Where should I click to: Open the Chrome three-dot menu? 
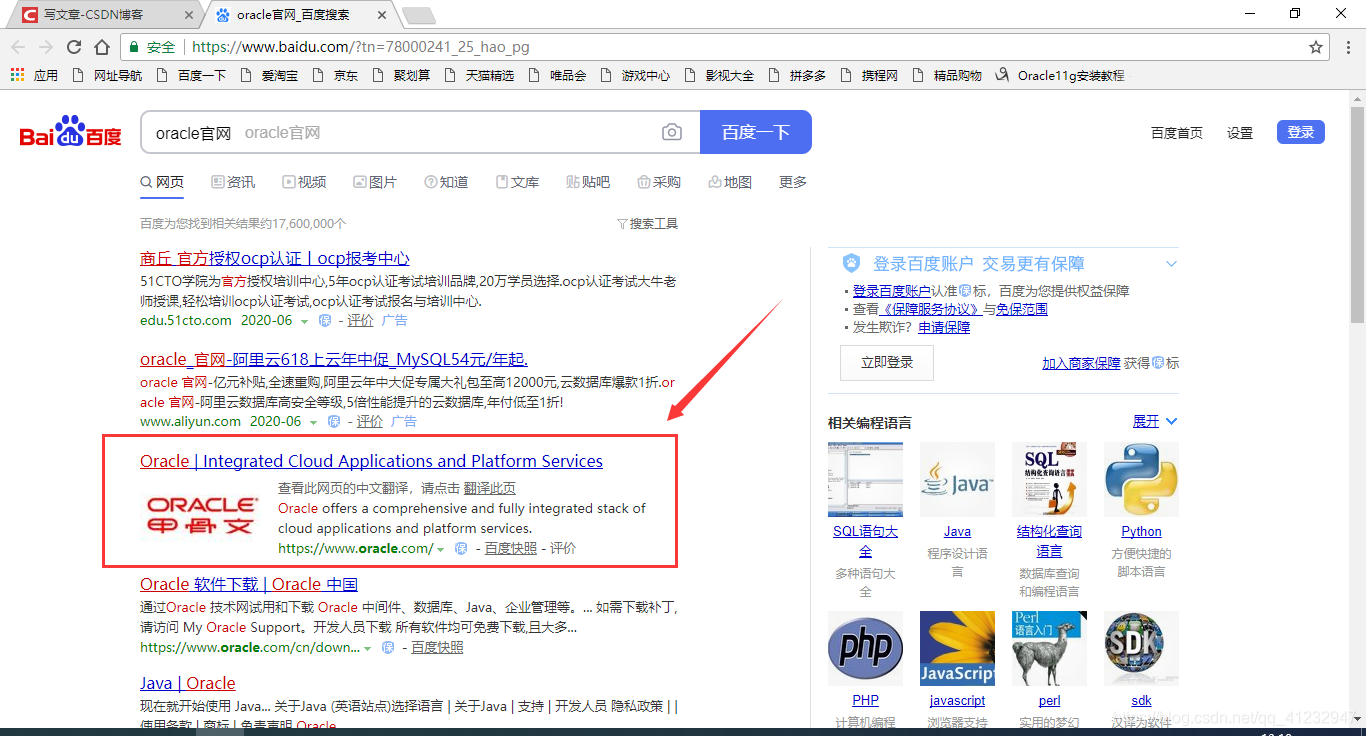(x=1348, y=47)
